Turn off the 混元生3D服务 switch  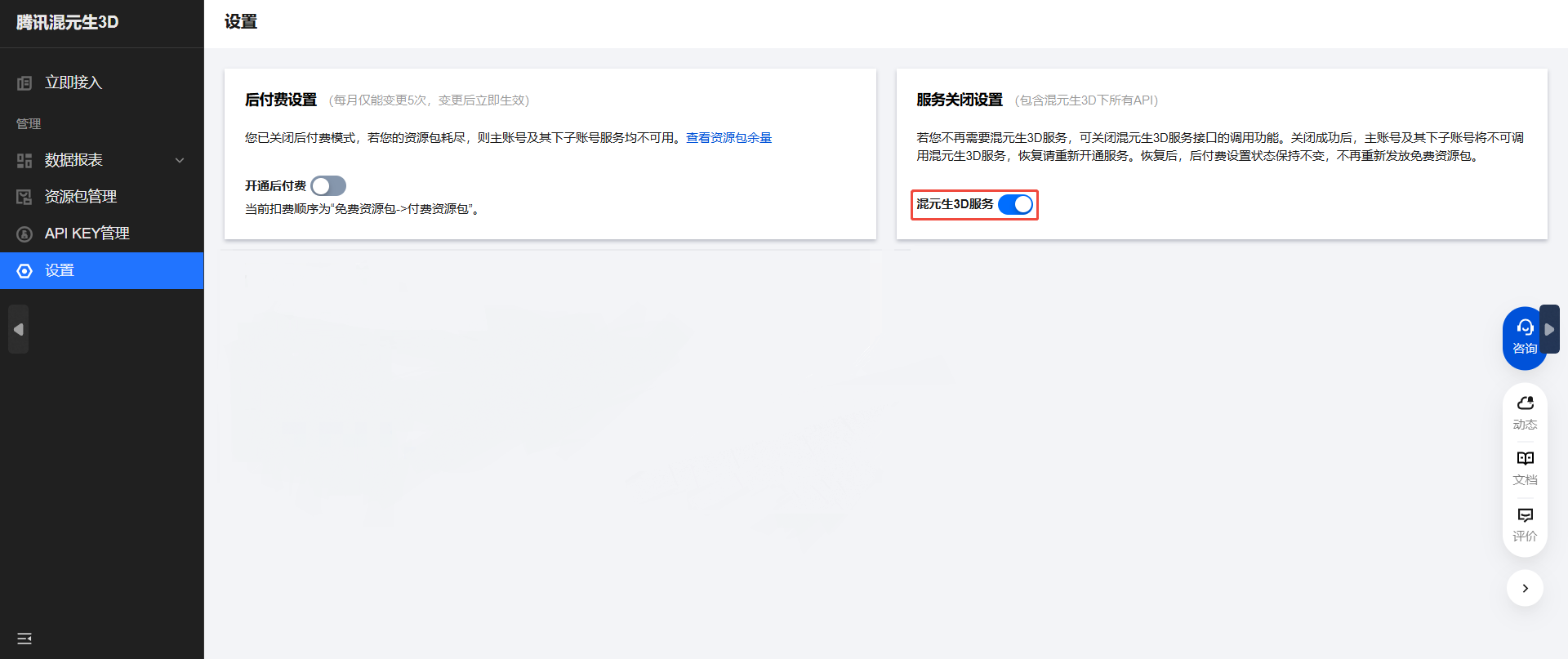(x=1016, y=204)
